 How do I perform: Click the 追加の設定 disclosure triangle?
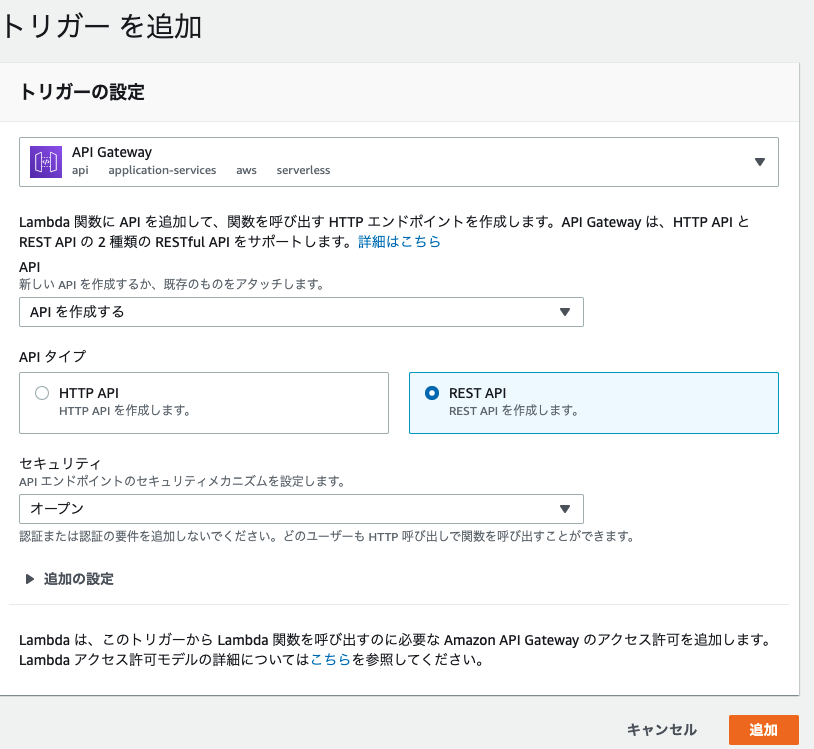pyautogui.click(x=28, y=579)
